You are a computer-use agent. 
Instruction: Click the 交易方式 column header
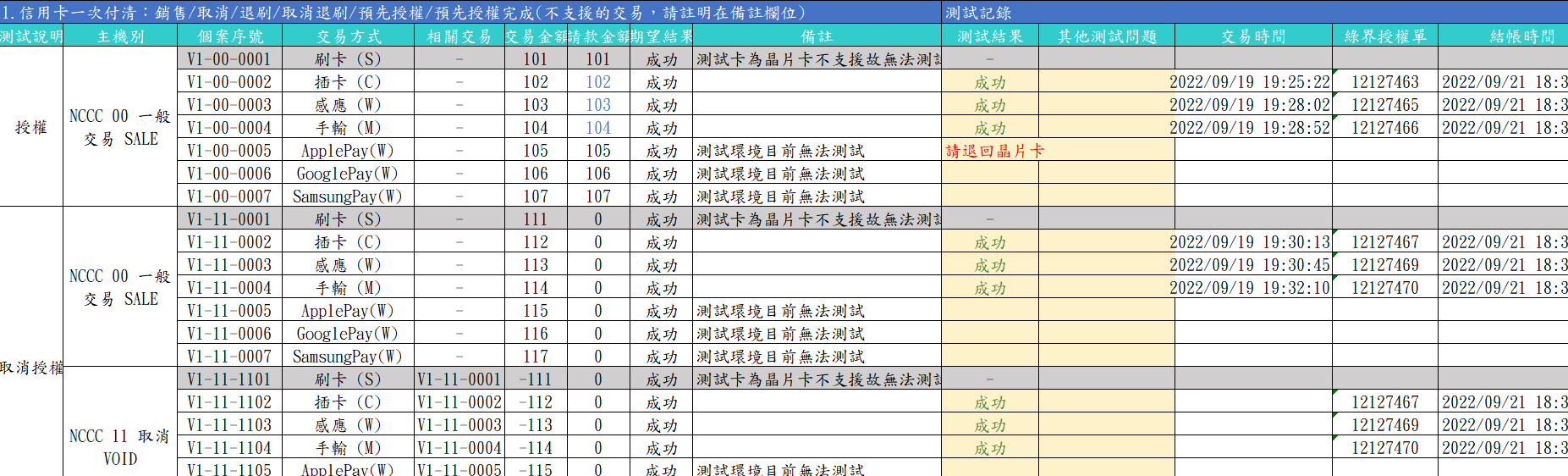pos(348,36)
